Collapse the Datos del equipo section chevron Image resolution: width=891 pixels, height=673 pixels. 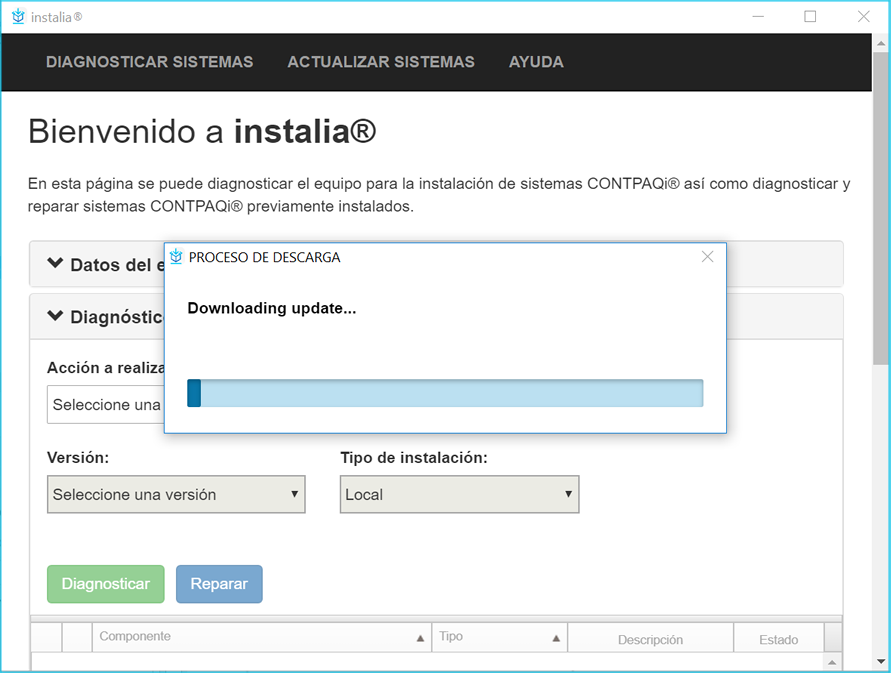tap(55, 263)
